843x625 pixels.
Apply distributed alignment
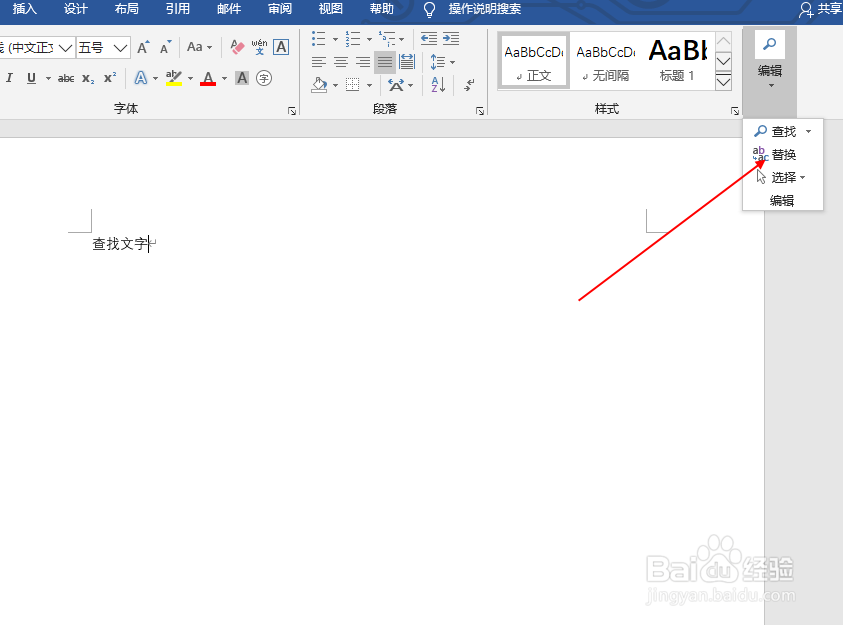(407, 62)
